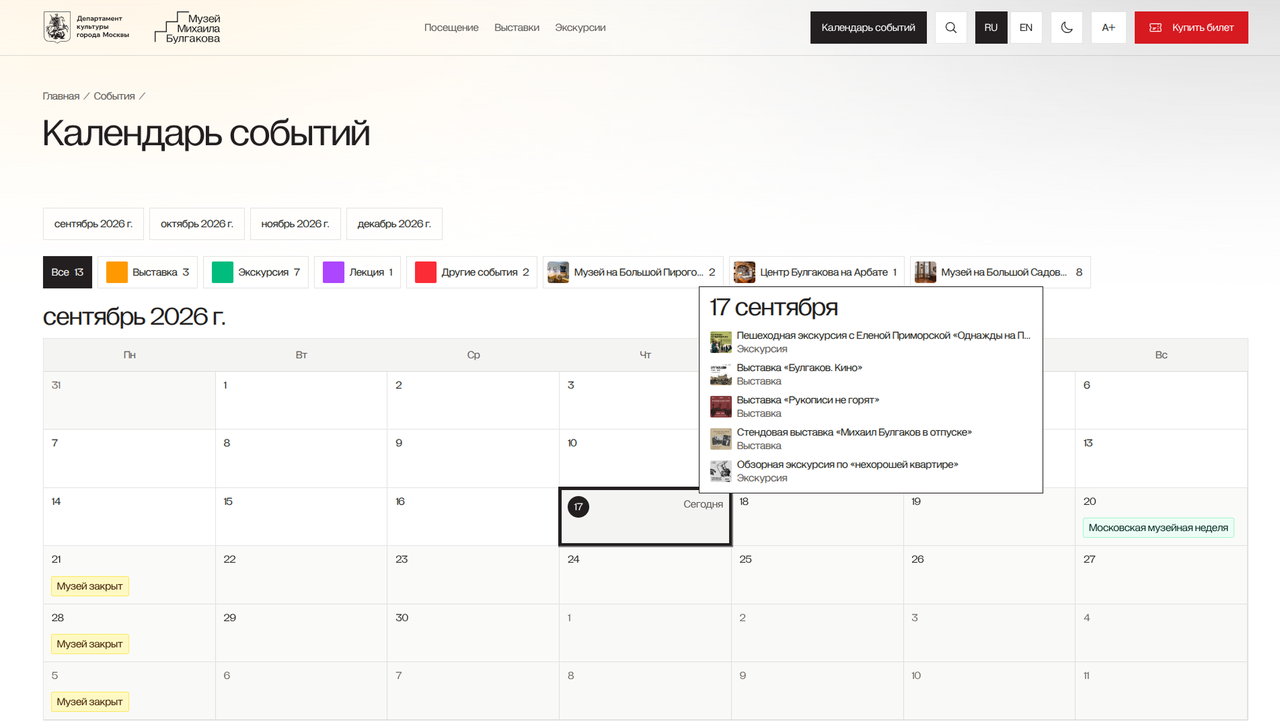Open the search magnifier icon
Image resolution: width=1280 pixels, height=724 pixels.
[951, 28]
